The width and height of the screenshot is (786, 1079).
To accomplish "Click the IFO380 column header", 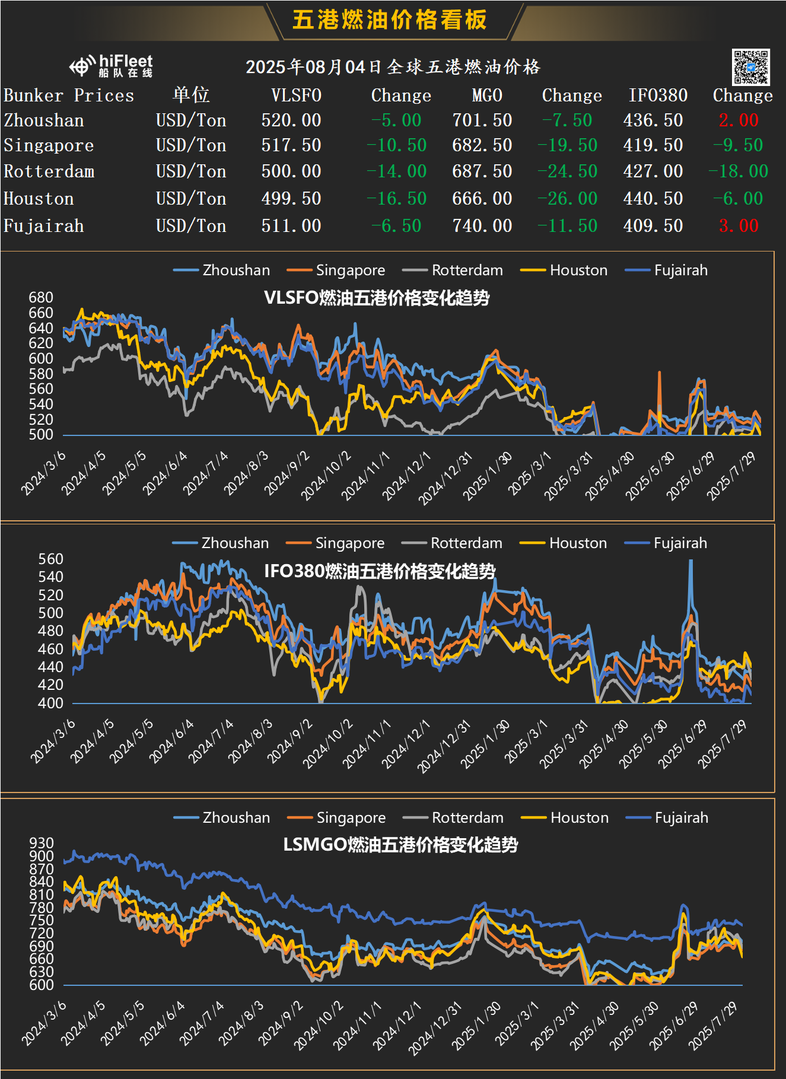I will tap(657, 95).
